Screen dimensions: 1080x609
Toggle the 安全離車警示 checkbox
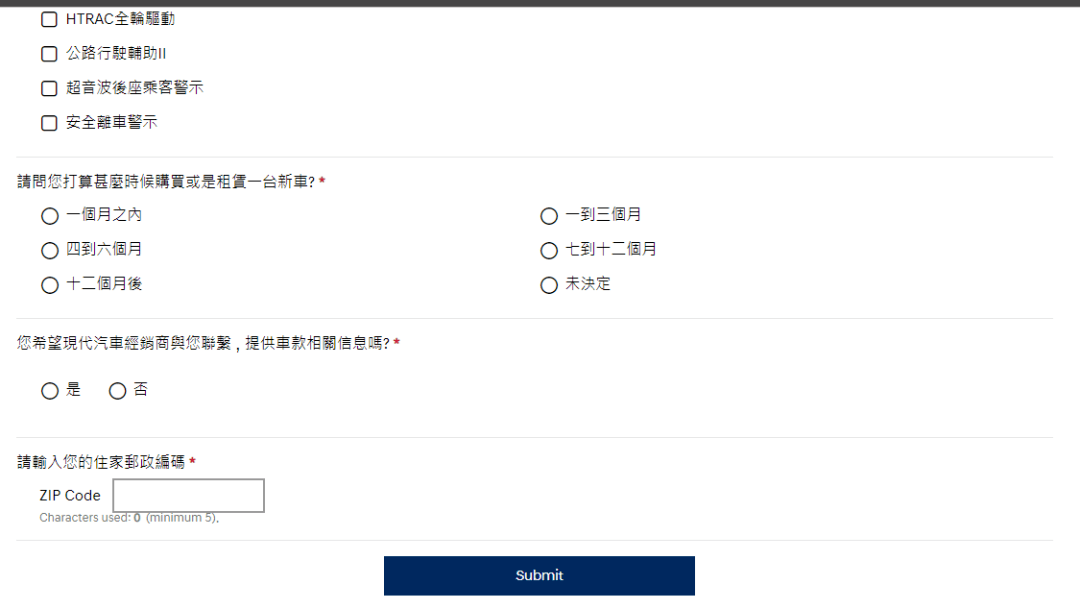pos(49,123)
